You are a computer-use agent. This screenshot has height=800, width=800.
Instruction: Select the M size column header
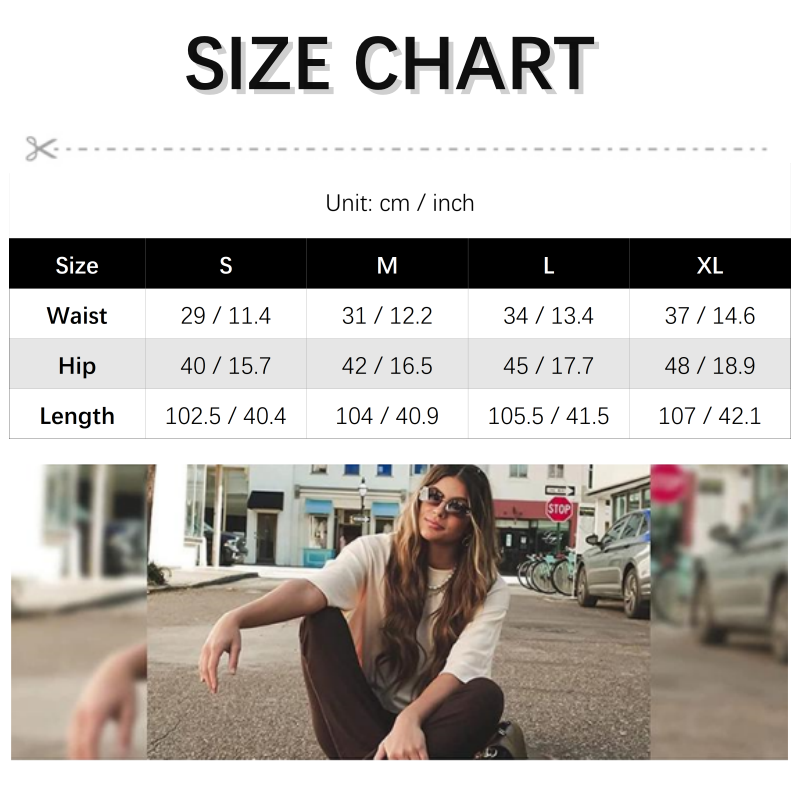[x=387, y=265]
